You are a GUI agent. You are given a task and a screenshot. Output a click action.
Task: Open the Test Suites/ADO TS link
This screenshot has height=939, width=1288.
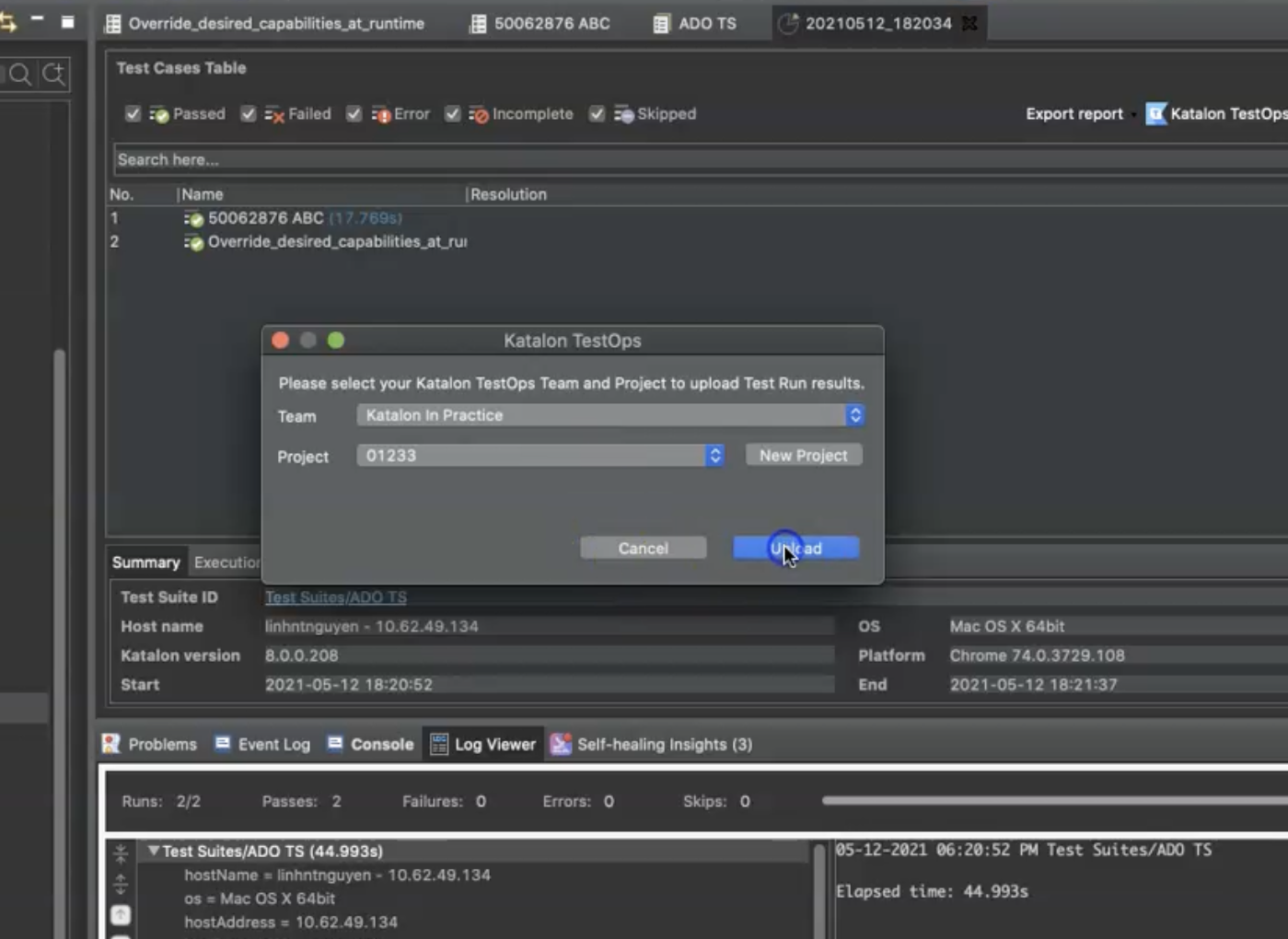point(335,597)
